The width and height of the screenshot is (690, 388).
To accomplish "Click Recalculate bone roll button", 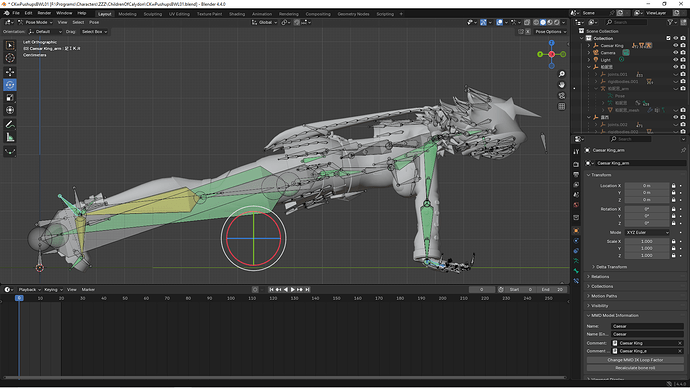I will click(635, 368).
